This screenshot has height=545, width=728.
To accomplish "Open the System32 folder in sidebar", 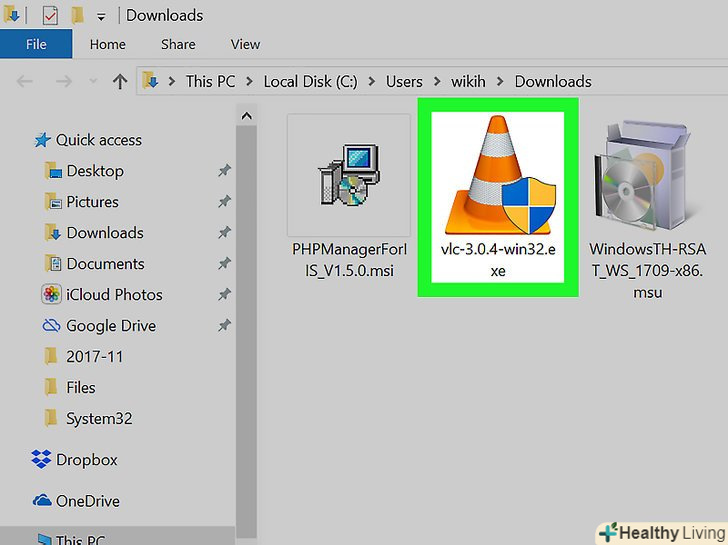I will pos(99,419).
